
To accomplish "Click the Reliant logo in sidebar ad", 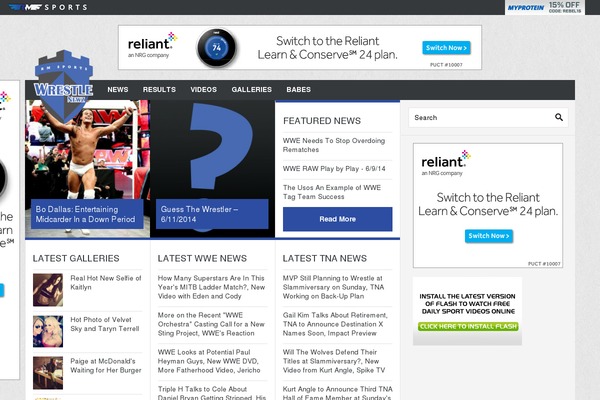I will tap(446, 163).
